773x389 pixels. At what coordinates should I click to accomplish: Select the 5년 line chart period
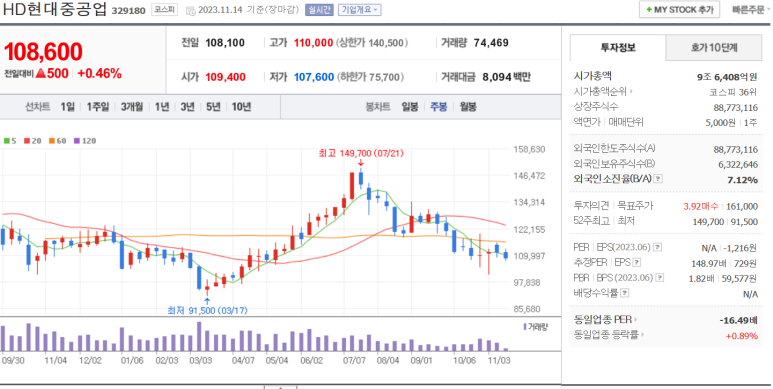(x=213, y=106)
